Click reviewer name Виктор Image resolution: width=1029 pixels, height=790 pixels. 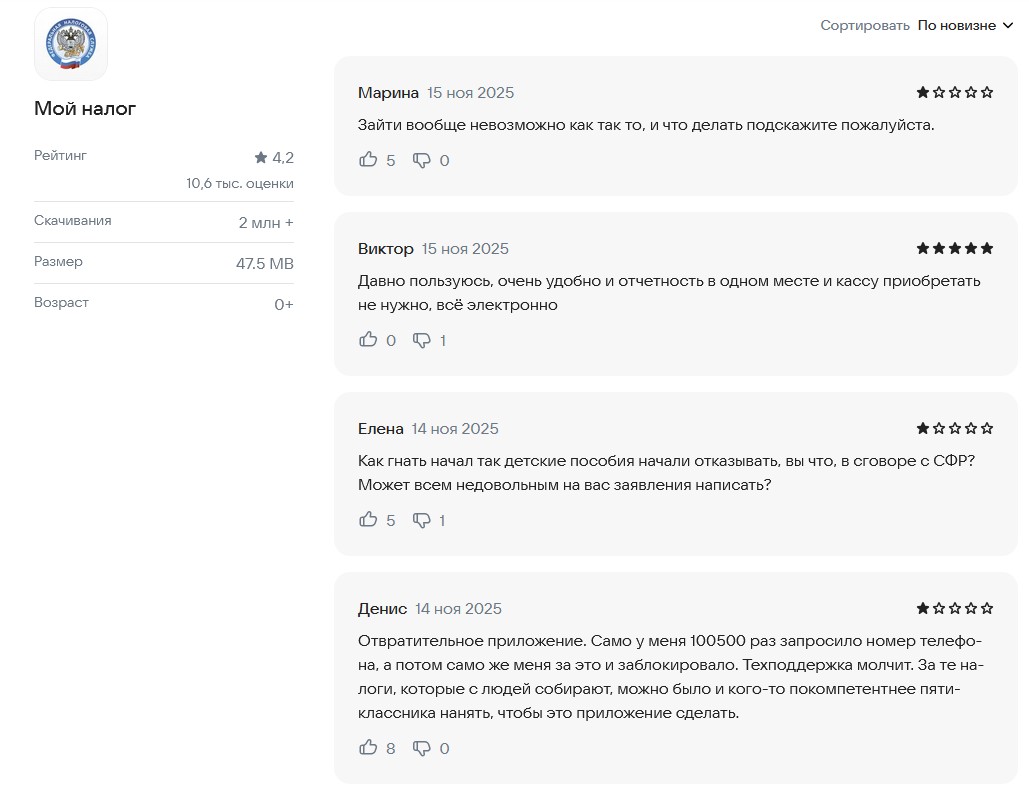tap(385, 249)
